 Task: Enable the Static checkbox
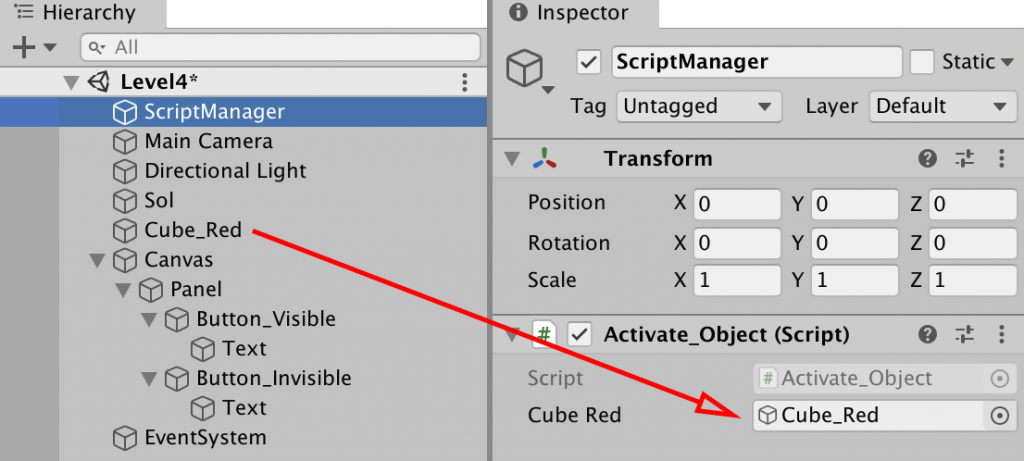click(x=921, y=62)
